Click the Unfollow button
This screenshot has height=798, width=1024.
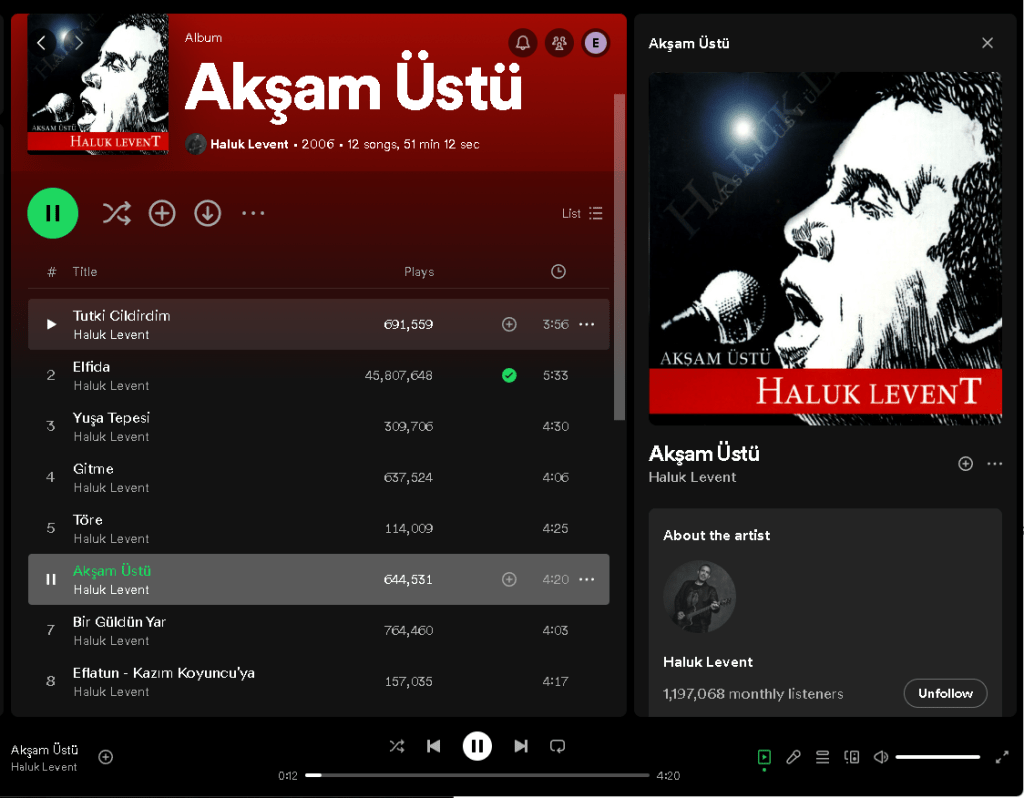click(945, 694)
